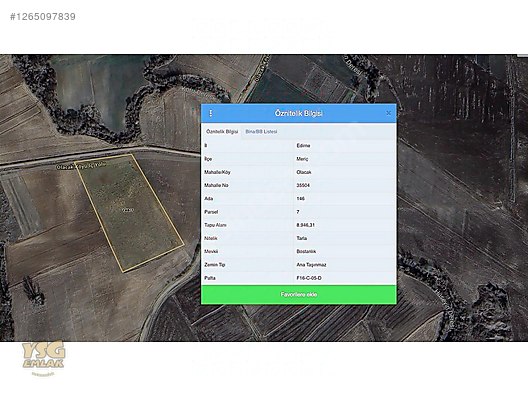
Task: Click the Olacak value in Mahalle/Köy row
Action: click(304, 172)
